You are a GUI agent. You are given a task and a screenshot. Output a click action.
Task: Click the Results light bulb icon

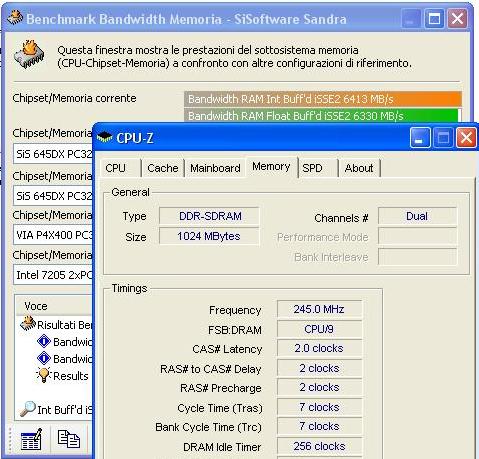pyautogui.click(x=44, y=375)
